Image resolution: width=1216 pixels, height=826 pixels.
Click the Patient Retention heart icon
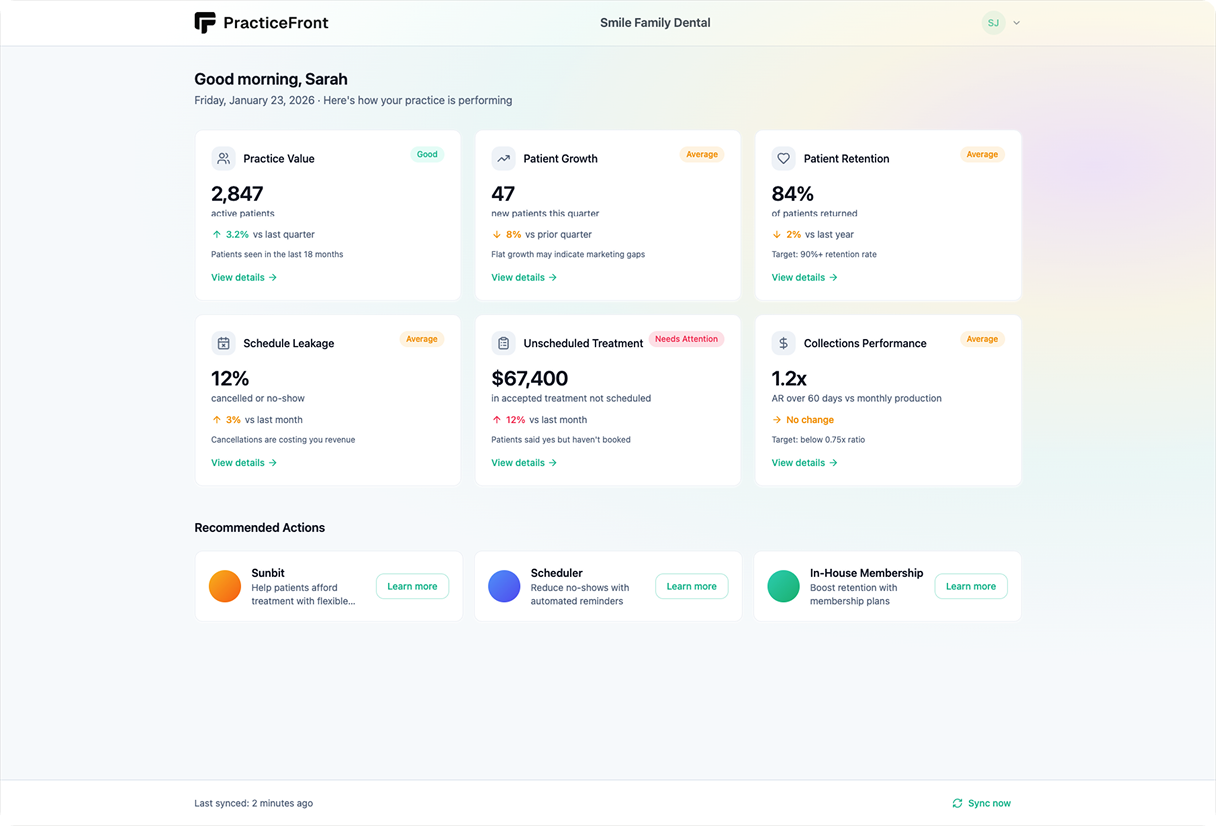[x=783, y=158]
